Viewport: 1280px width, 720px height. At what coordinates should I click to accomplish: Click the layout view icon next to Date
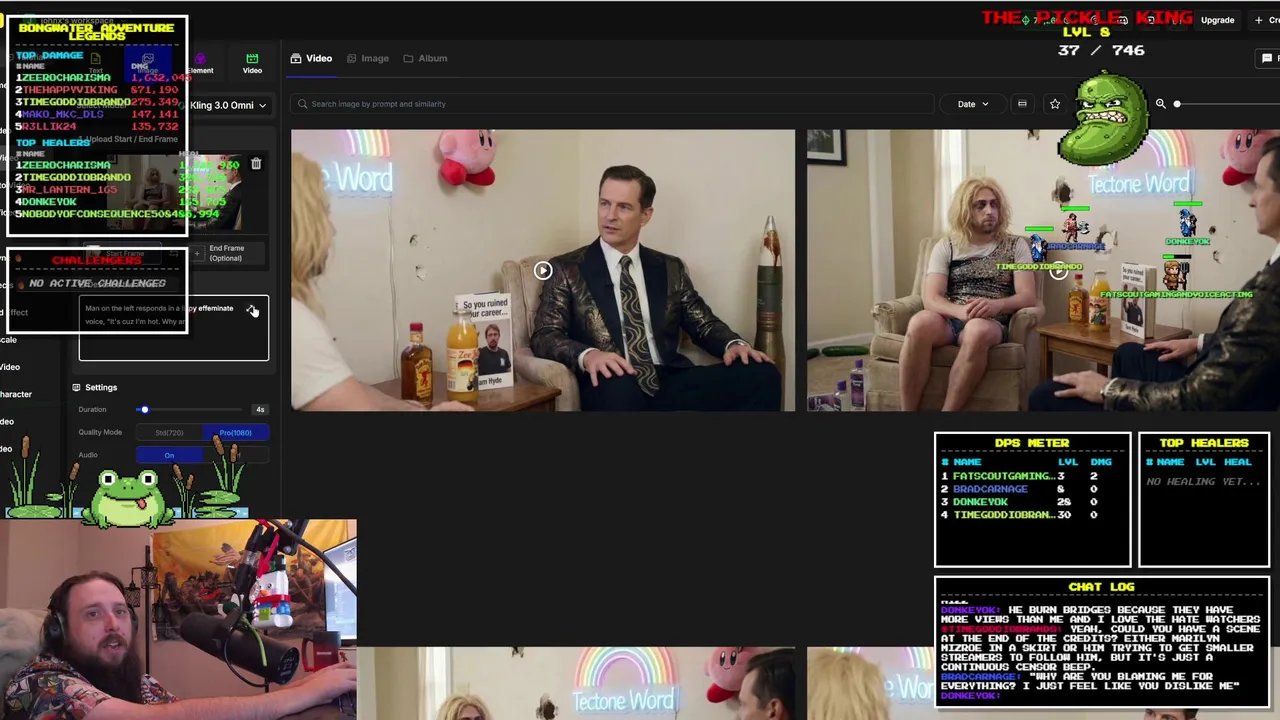1022,104
